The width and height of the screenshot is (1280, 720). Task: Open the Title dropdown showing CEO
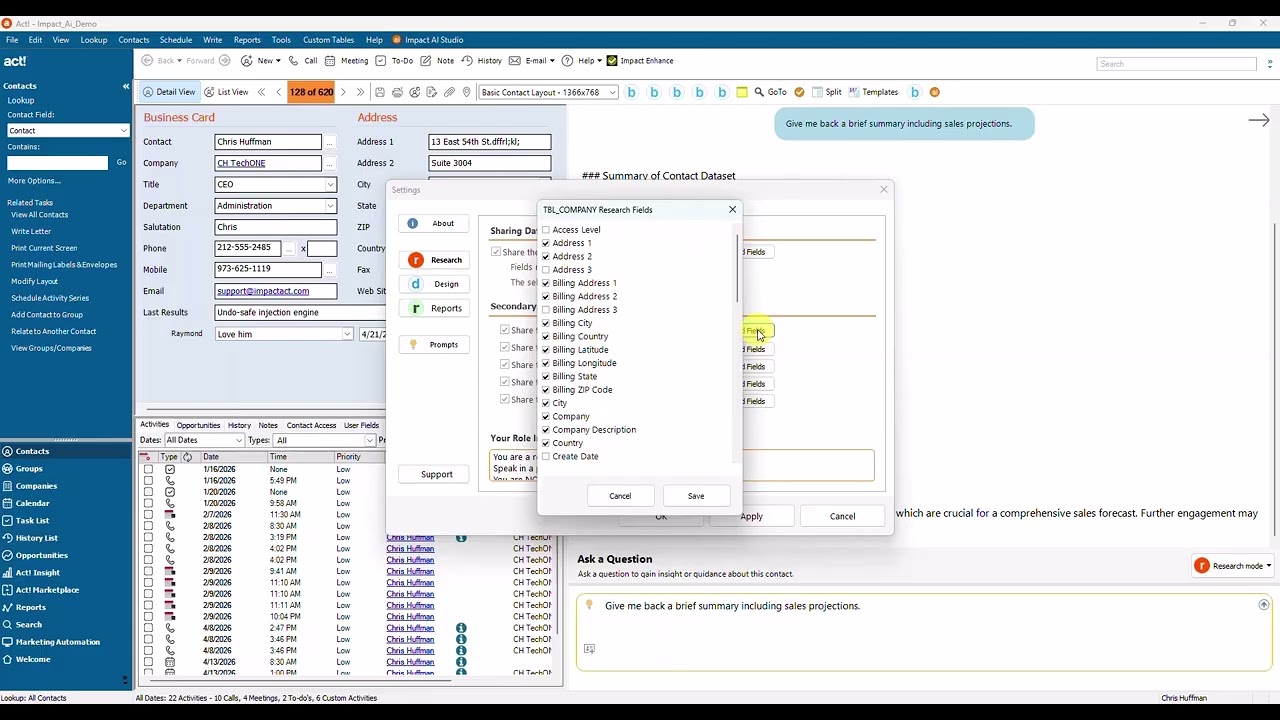pyautogui.click(x=330, y=185)
